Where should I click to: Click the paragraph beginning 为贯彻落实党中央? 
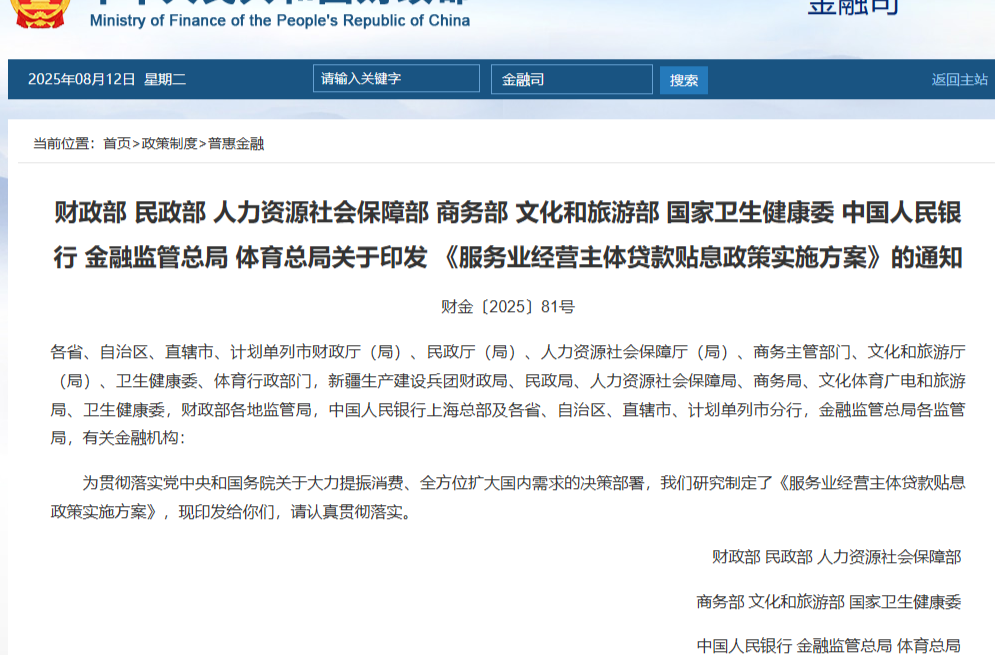pos(508,497)
